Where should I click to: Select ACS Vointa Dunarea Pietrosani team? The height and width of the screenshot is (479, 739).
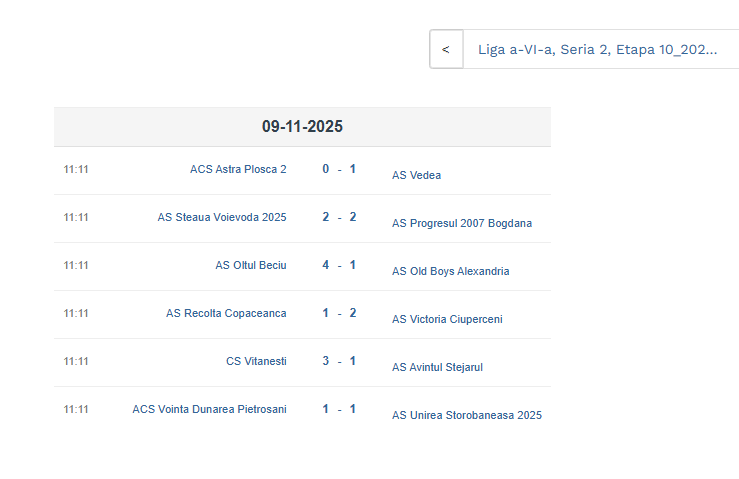(x=209, y=409)
